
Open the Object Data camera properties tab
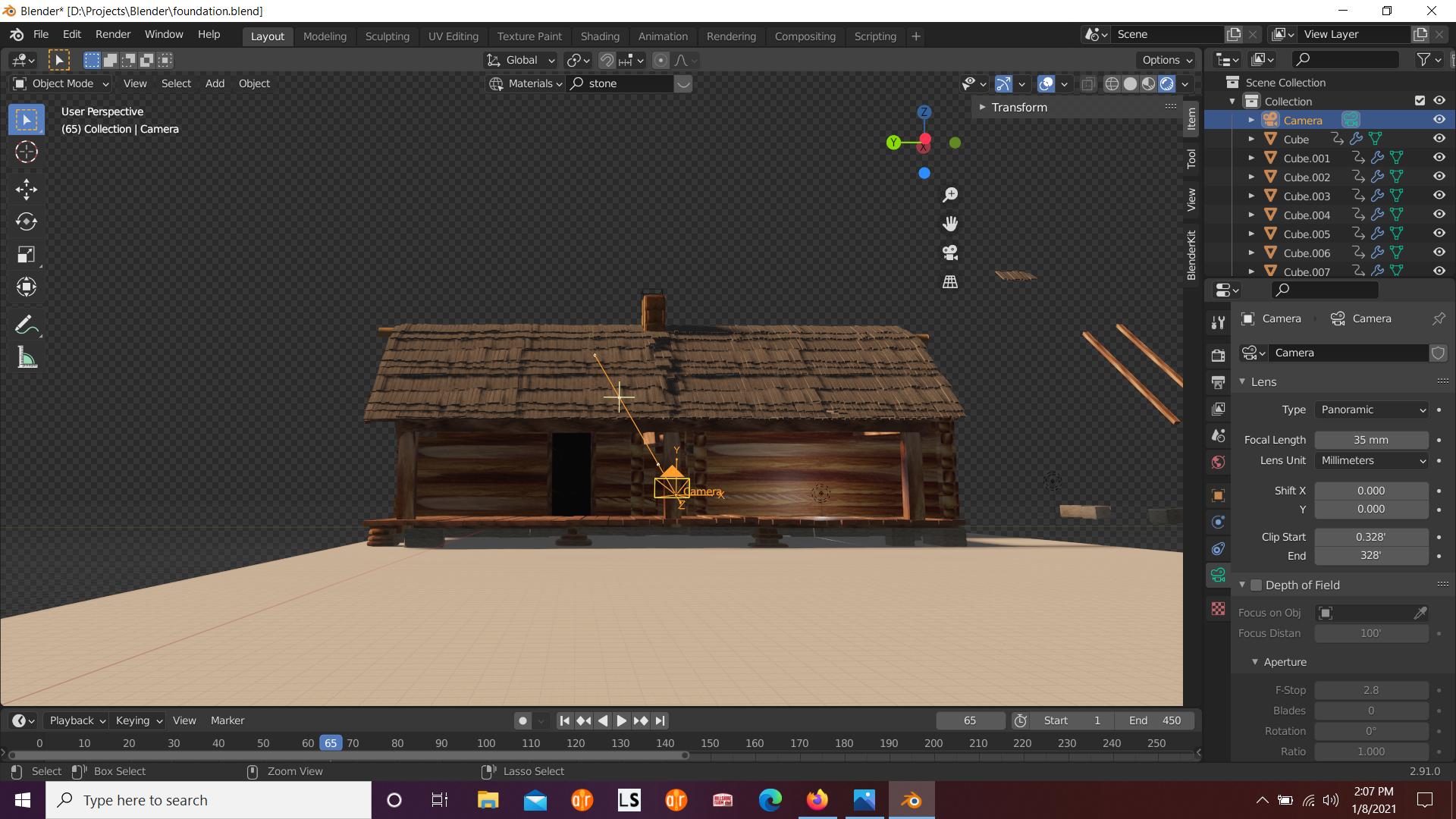click(x=1218, y=575)
